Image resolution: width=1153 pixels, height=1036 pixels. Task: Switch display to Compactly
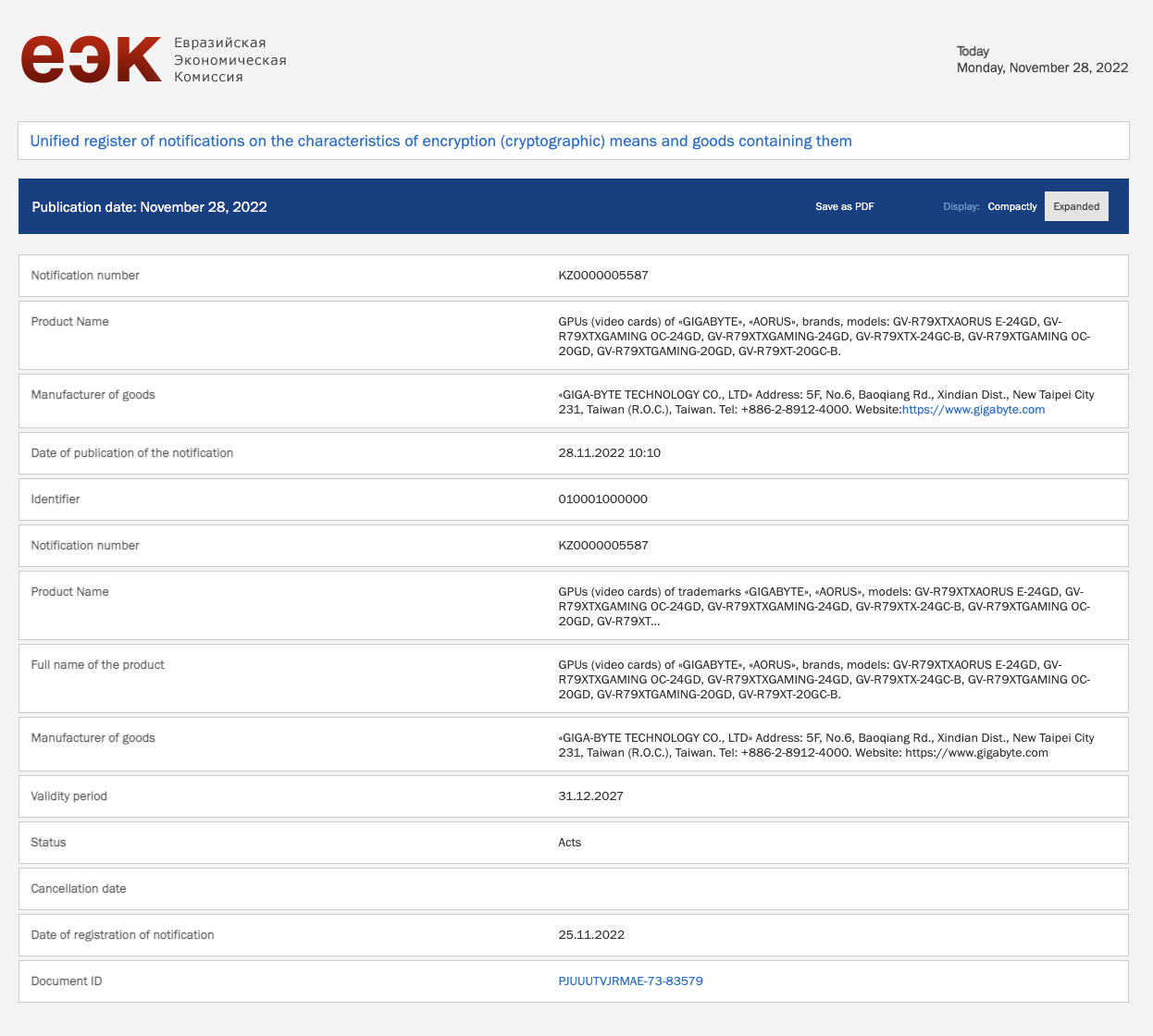pyautogui.click(x=1011, y=206)
